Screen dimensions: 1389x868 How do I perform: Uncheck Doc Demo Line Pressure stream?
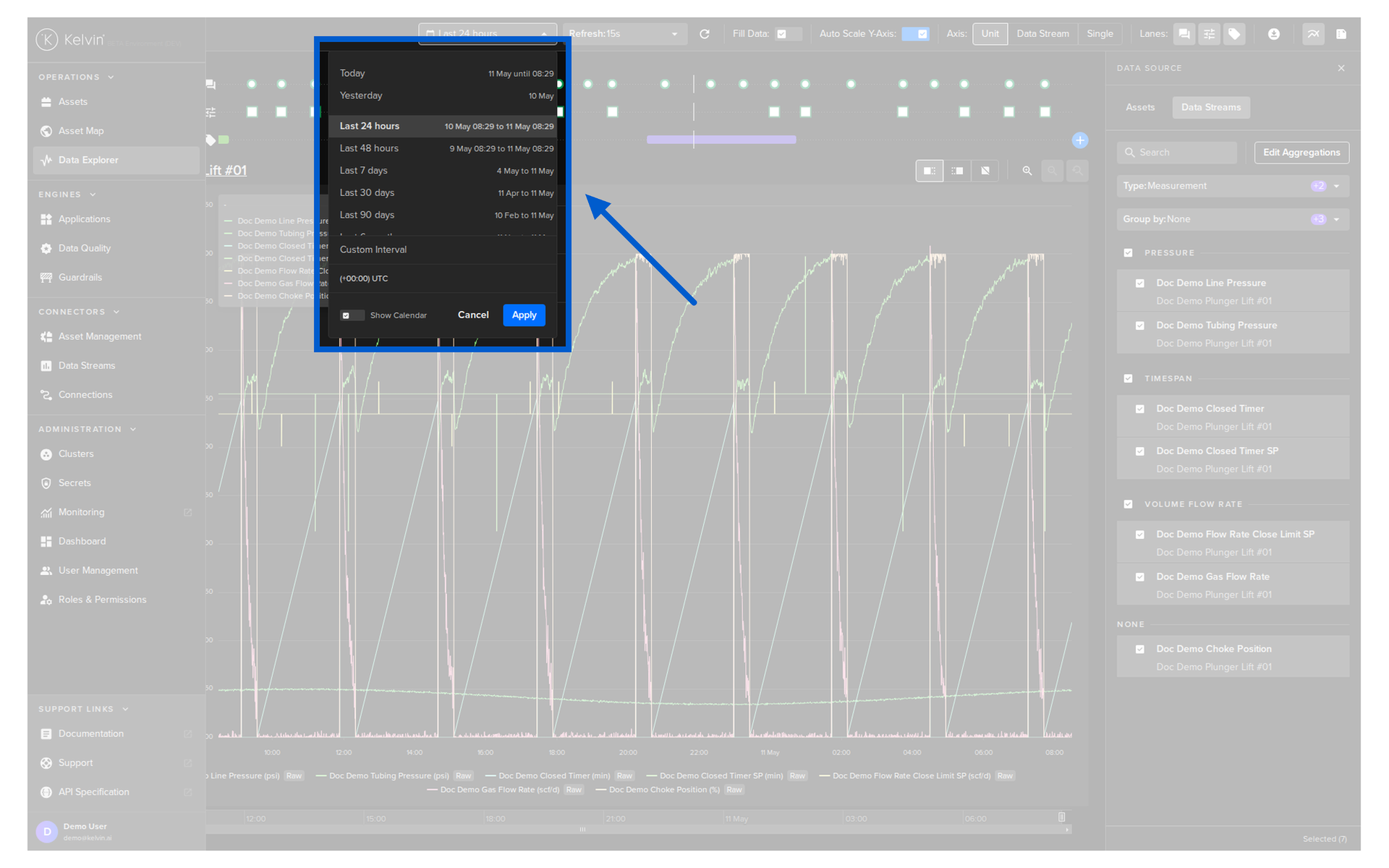point(1139,284)
